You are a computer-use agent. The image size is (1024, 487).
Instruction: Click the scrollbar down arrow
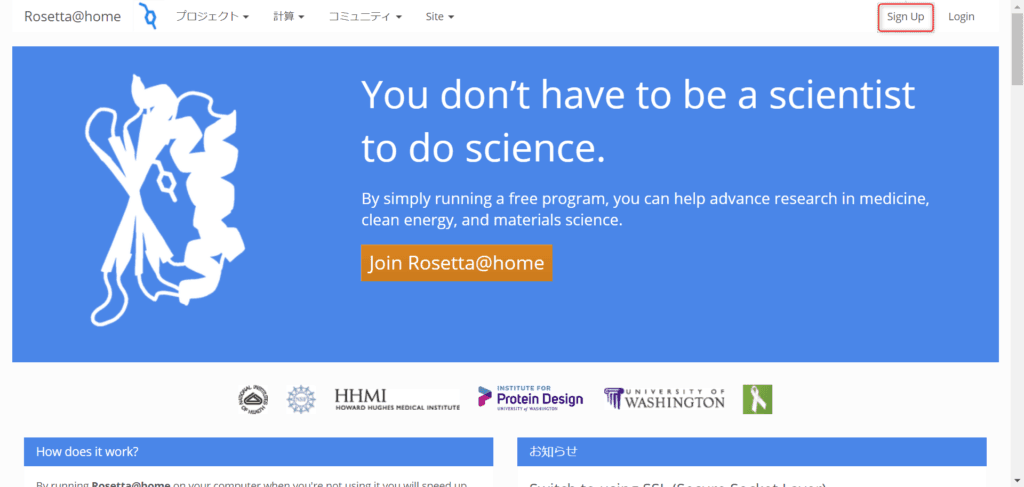tap(1016, 480)
